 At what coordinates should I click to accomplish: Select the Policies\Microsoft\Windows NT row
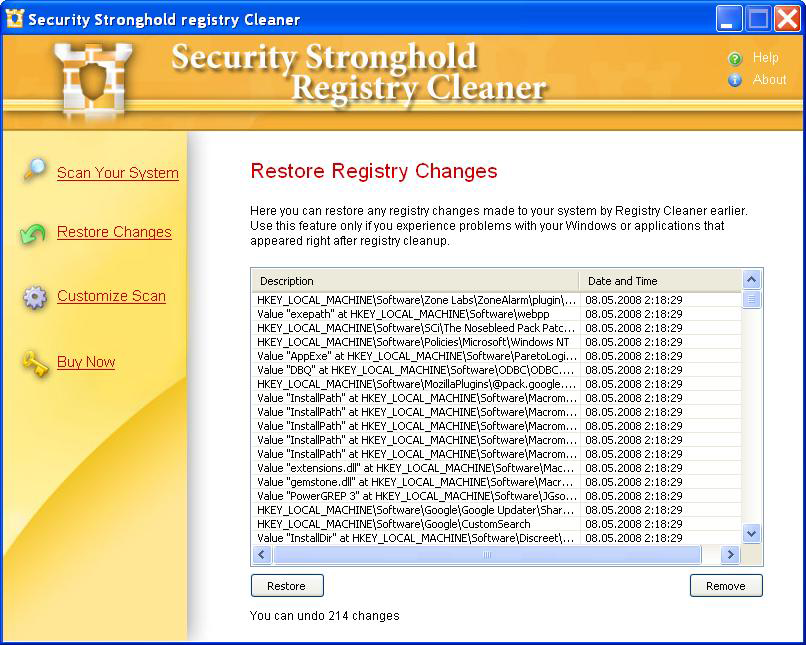click(496, 342)
